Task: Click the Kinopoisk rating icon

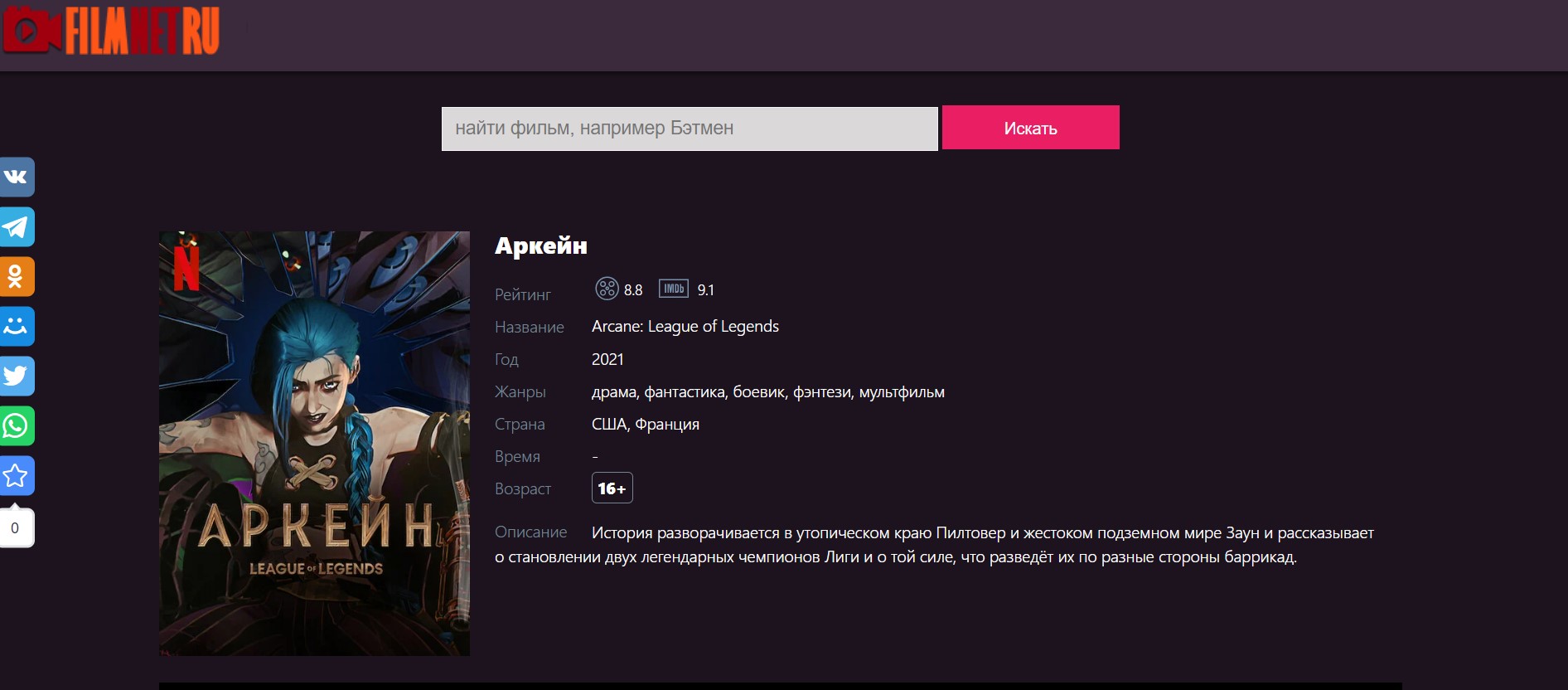Action: click(607, 289)
